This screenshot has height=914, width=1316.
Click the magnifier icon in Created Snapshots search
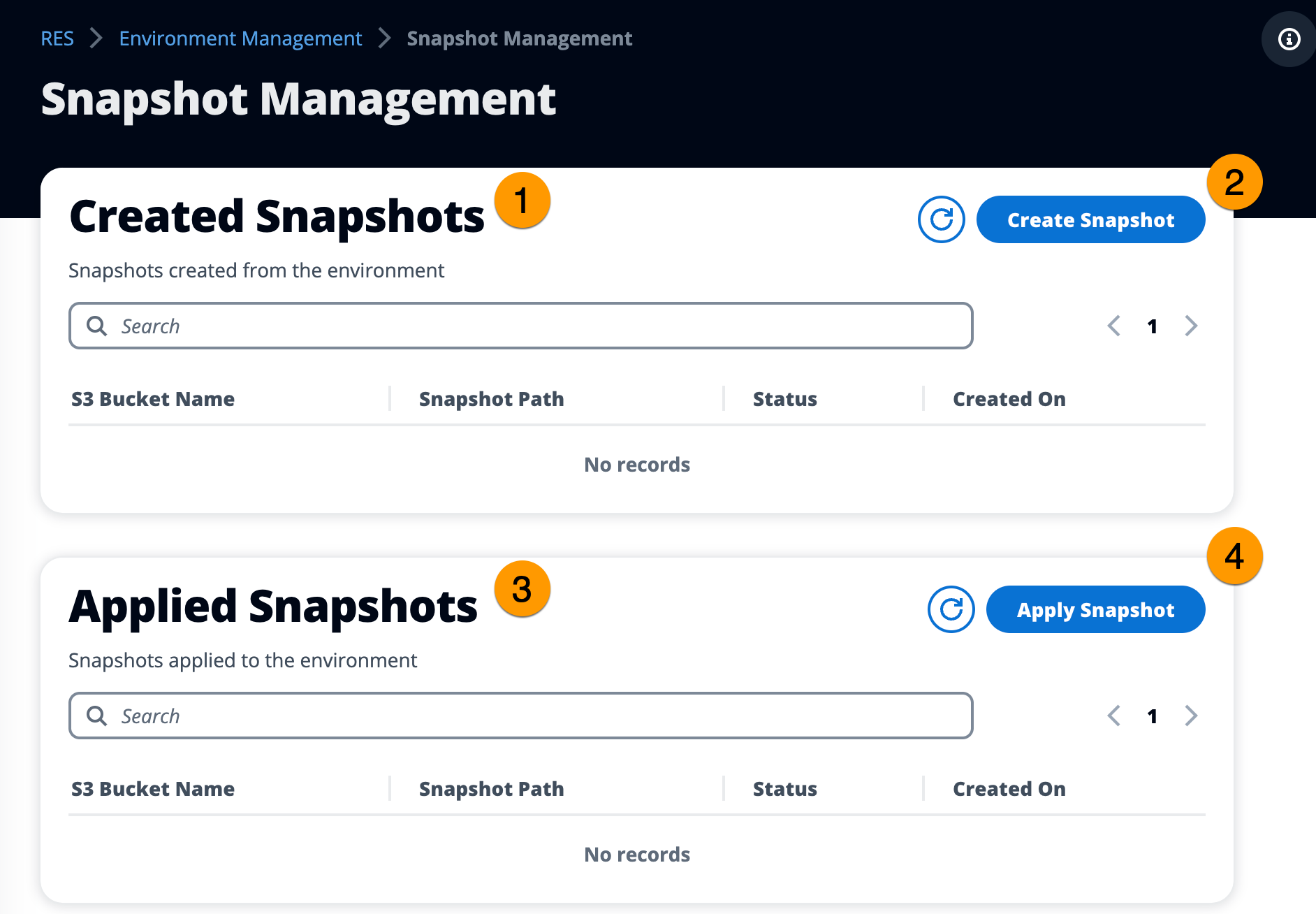(97, 326)
